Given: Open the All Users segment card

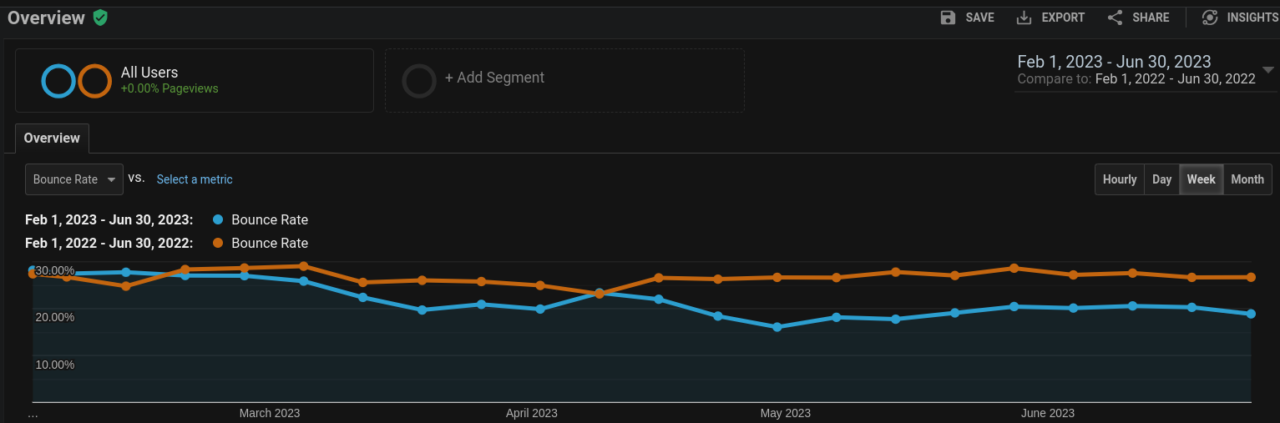Looking at the screenshot, I should point(194,80).
